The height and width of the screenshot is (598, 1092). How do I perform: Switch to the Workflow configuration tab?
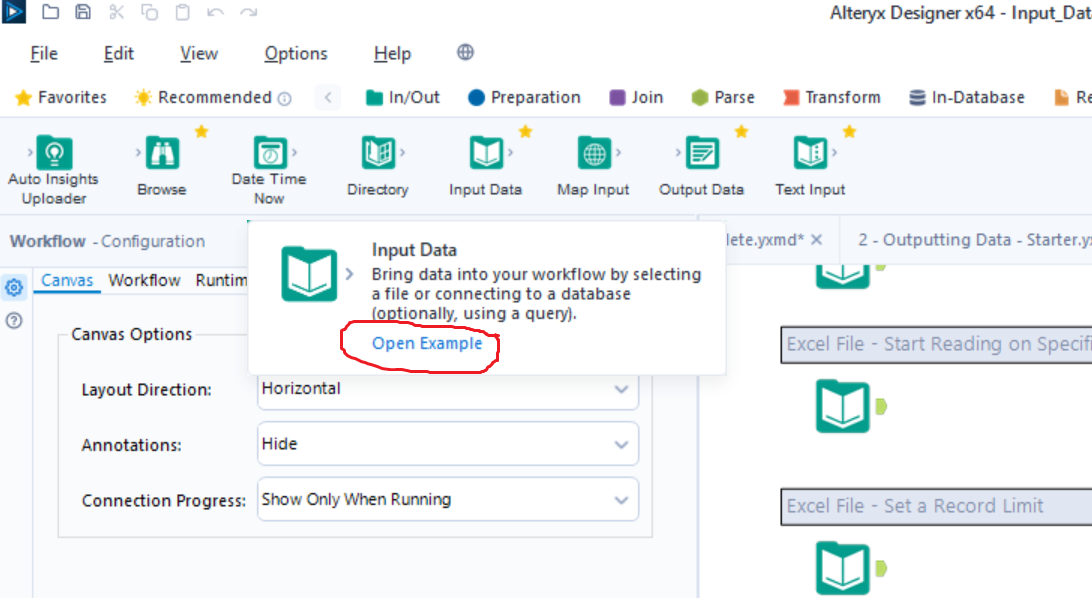[x=144, y=280]
